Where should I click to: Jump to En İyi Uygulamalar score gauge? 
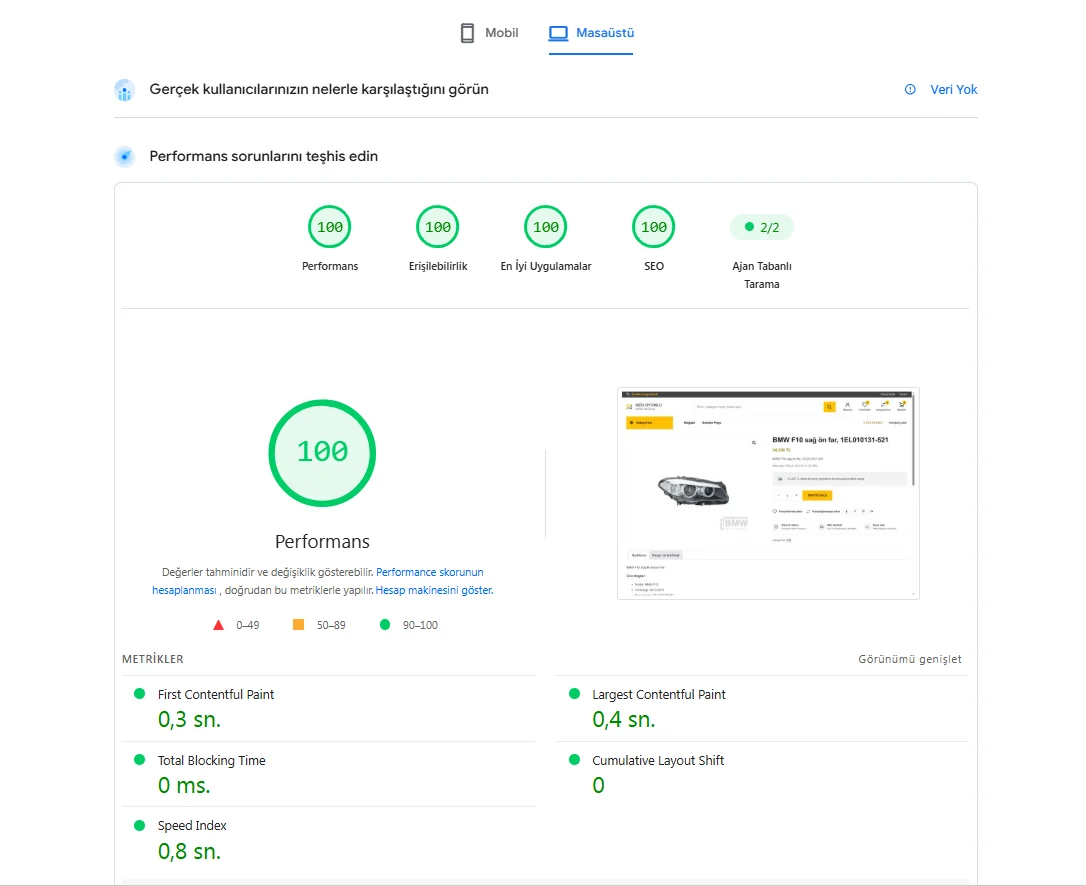tap(546, 227)
